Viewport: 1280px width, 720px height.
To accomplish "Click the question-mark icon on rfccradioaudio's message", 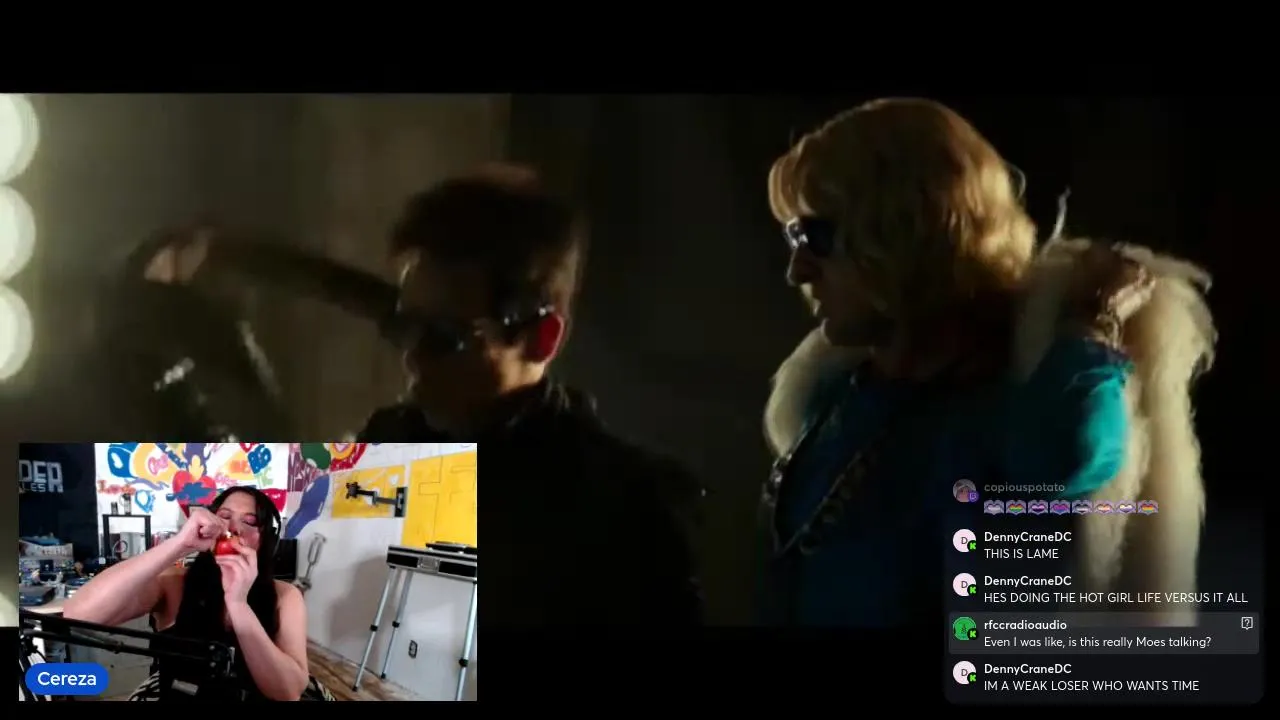I will (1246, 623).
